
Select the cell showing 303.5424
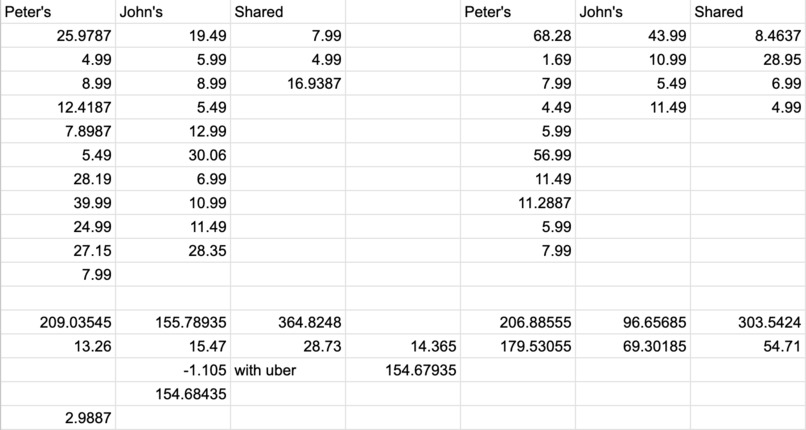tap(748, 322)
